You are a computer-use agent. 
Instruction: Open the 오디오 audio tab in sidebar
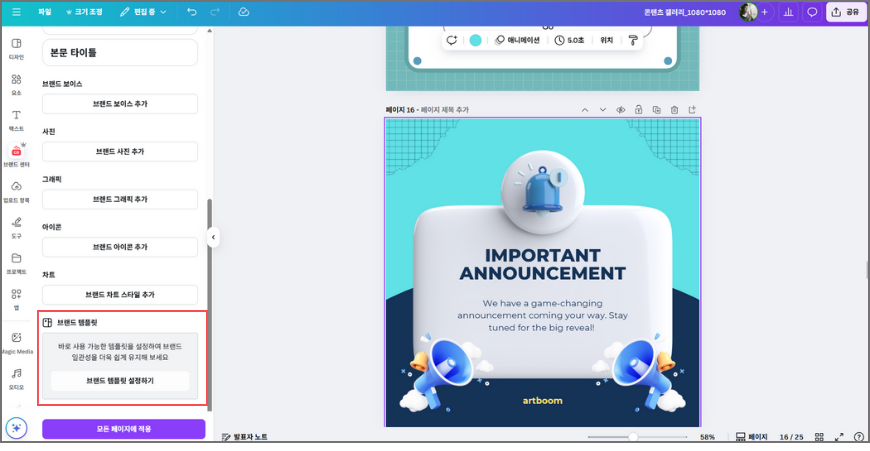pyautogui.click(x=17, y=378)
